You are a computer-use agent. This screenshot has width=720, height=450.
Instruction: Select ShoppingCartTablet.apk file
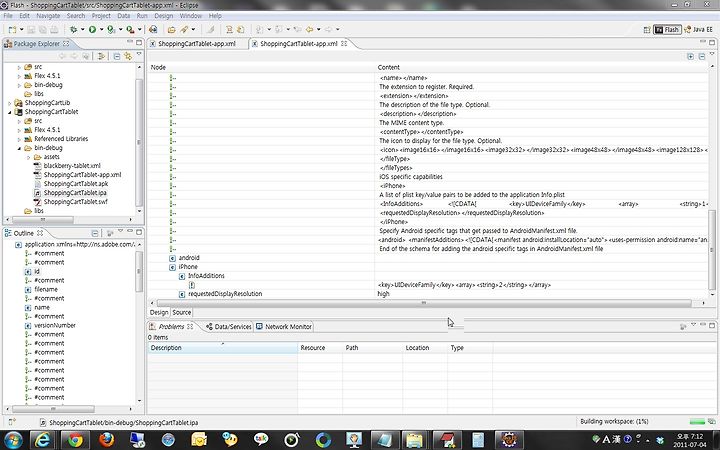click(76, 184)
